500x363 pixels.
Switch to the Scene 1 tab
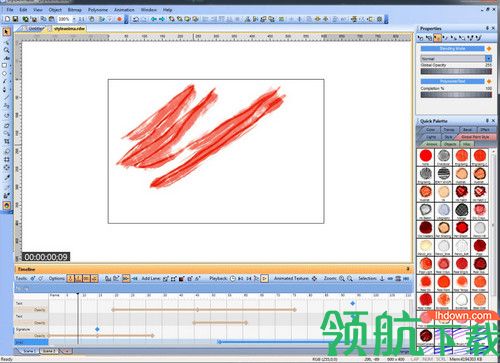point(28,351)
